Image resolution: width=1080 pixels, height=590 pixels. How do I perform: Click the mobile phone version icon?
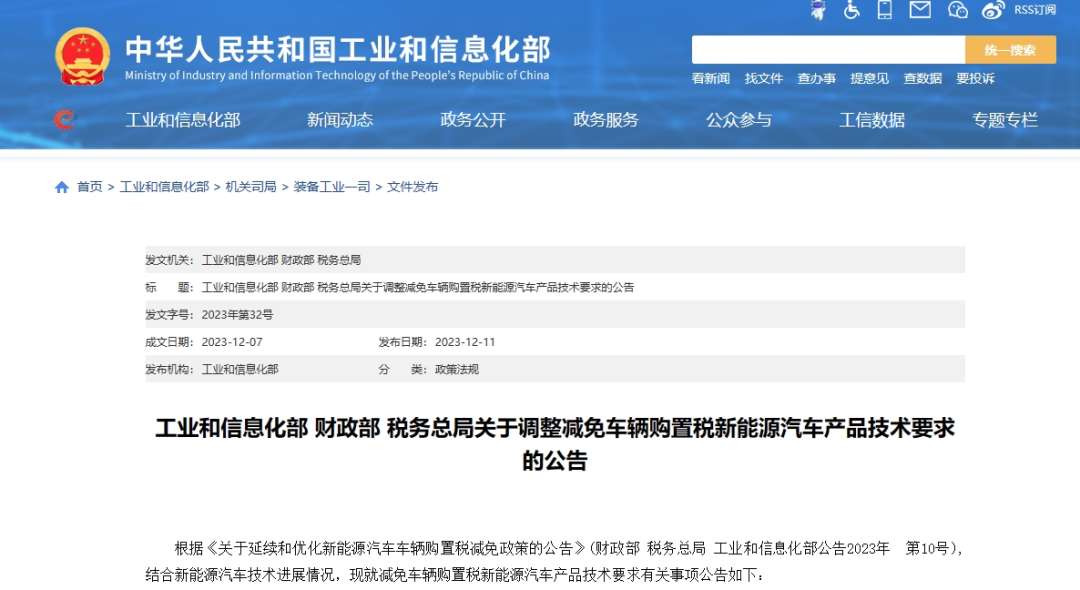(x=885, y=10)
